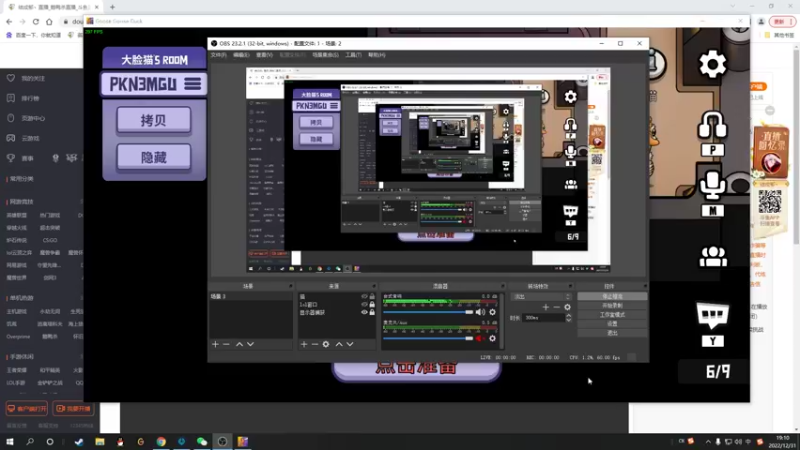This screenshot has width=800, height=450.
Task: Click the studio mode button in OBS
Action: tap(612, 315)
